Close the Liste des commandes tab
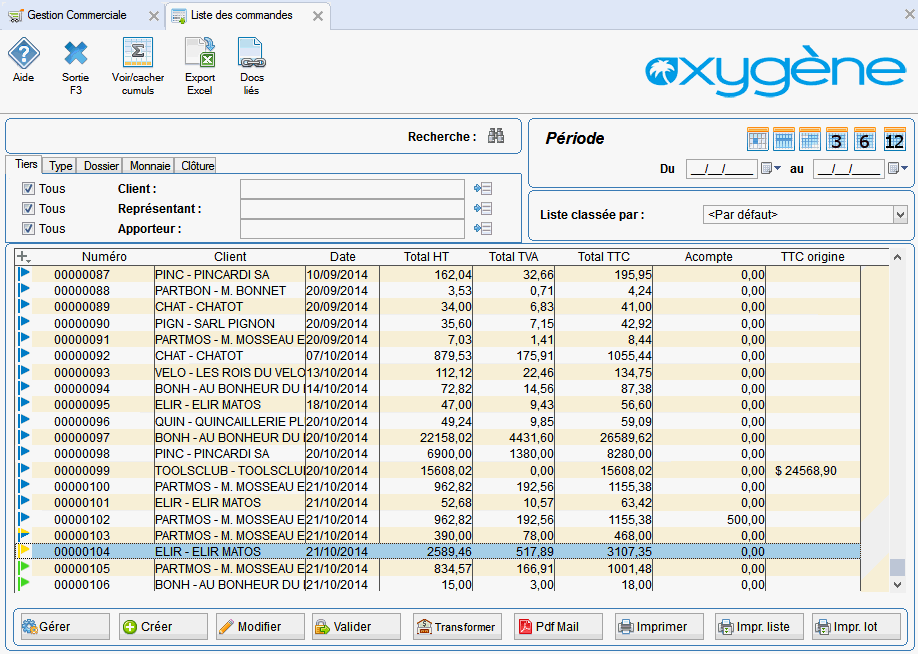 coord(317,16)
